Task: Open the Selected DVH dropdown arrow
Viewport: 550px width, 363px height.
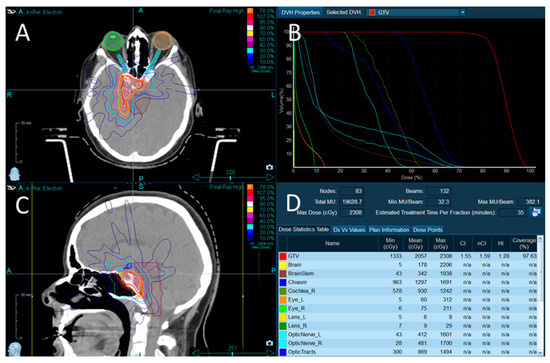Action: [x=463, y=12]
